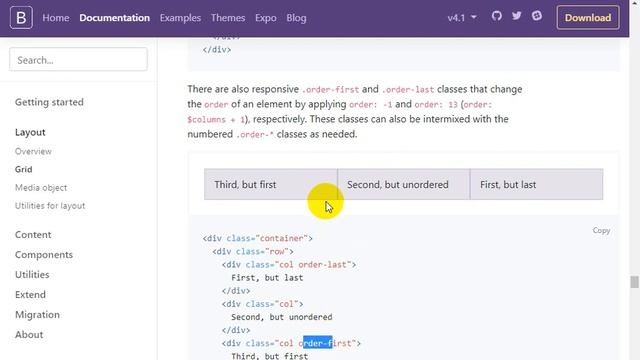Click the '.order-first' inline code text
The height and width of the screenshot is (360, 640).
pyautogui.click(x=330, y=89)
